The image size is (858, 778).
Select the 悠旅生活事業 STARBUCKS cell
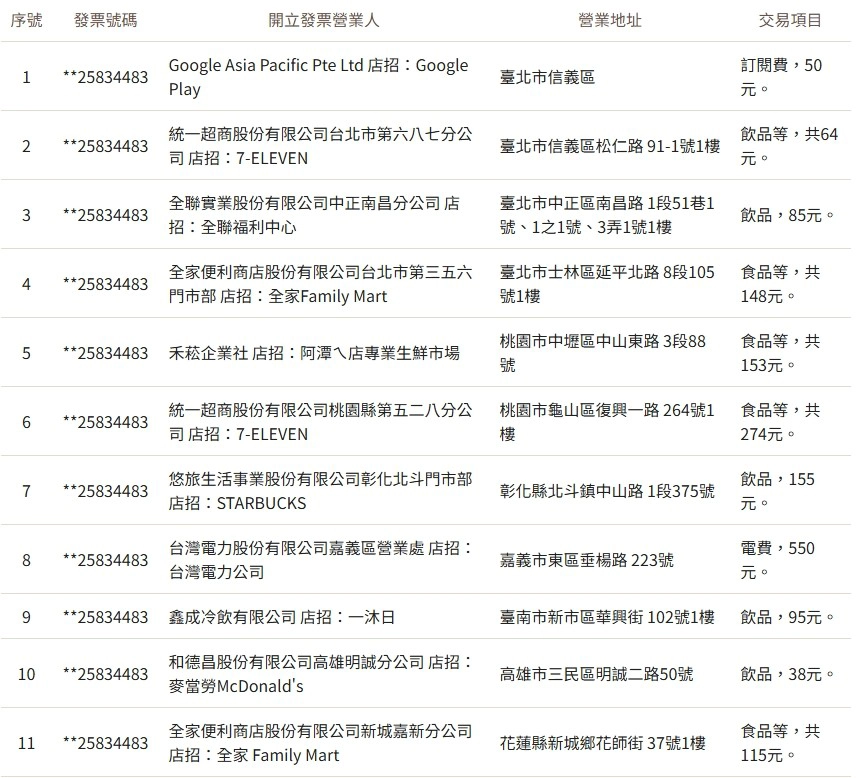320,491
